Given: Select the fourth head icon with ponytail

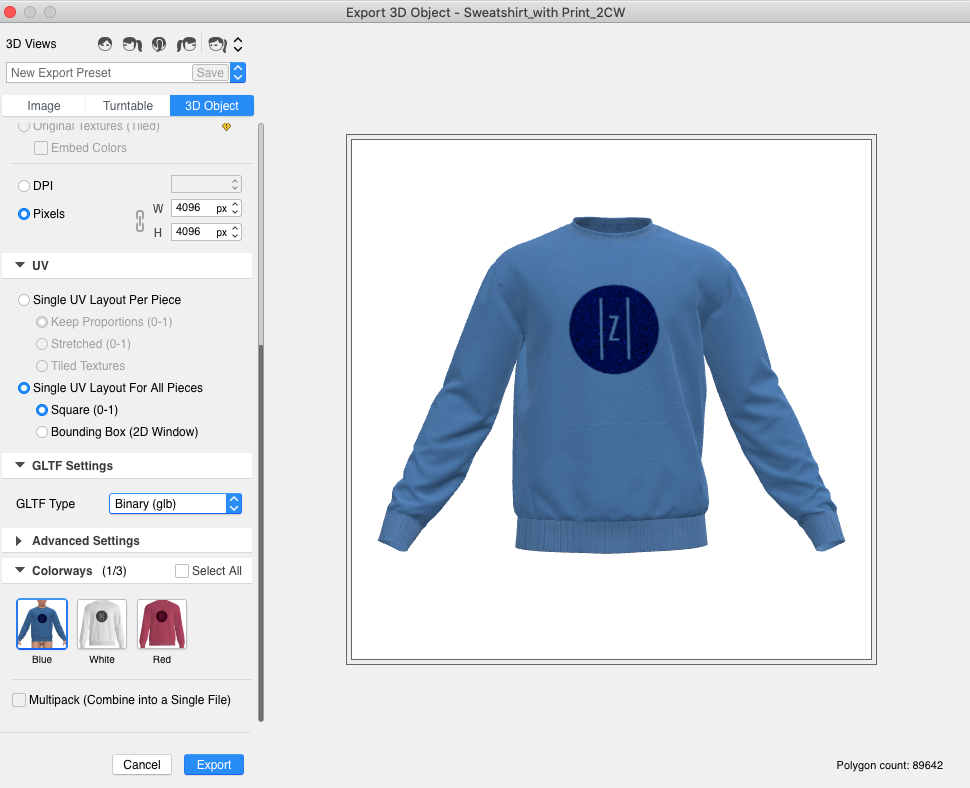Looking at the screenshot, I should [x=186, y=44].
